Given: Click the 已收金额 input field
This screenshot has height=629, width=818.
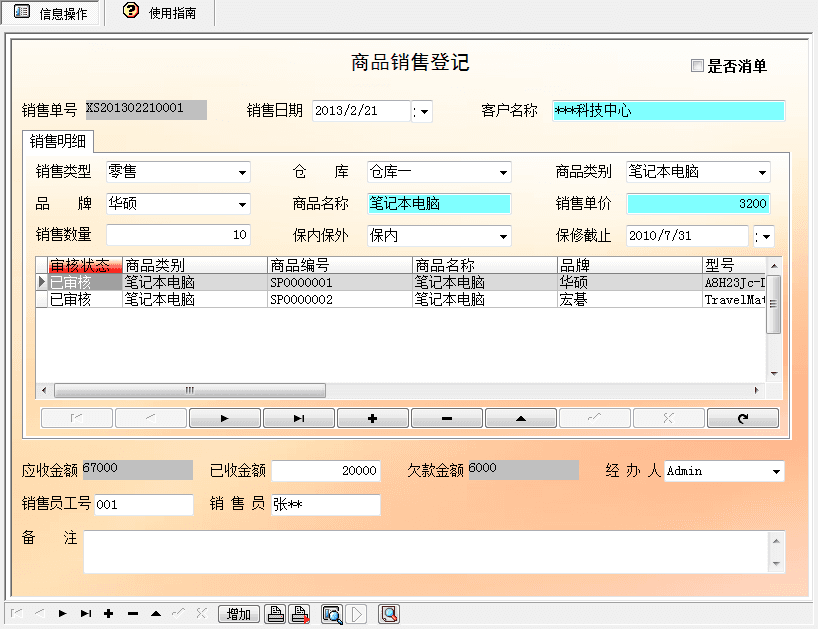Looking at the screenshot, I should coord(326,471).
